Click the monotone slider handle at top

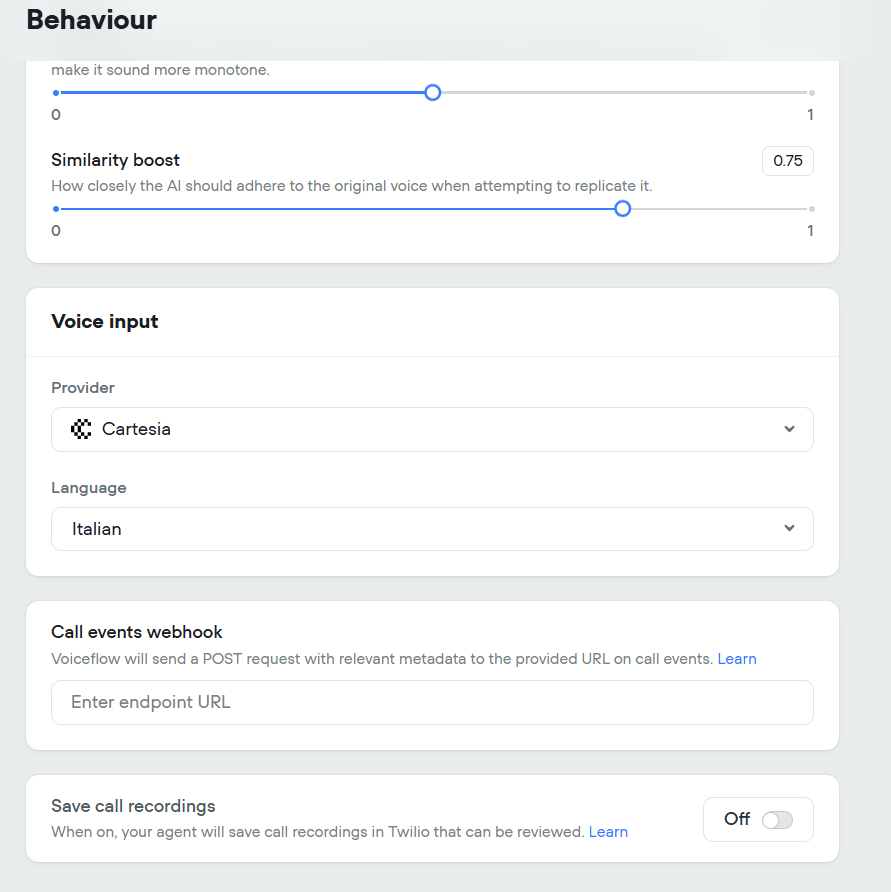tap(432, 93)
